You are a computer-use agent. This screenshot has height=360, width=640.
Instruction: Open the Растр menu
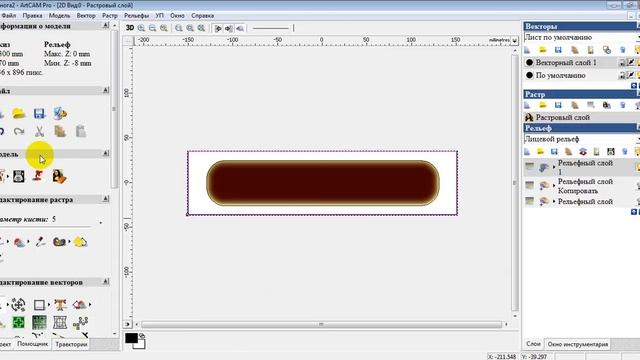point(110,16)
